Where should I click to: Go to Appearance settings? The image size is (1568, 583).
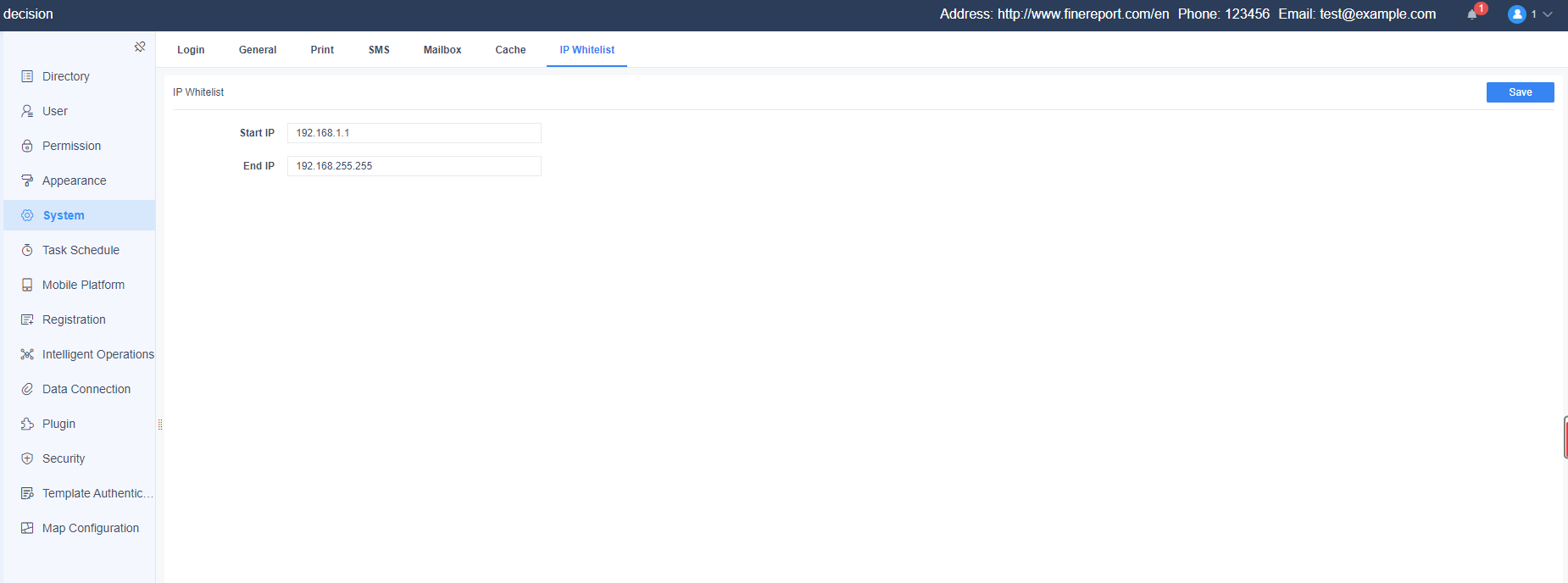coord(74,180)
